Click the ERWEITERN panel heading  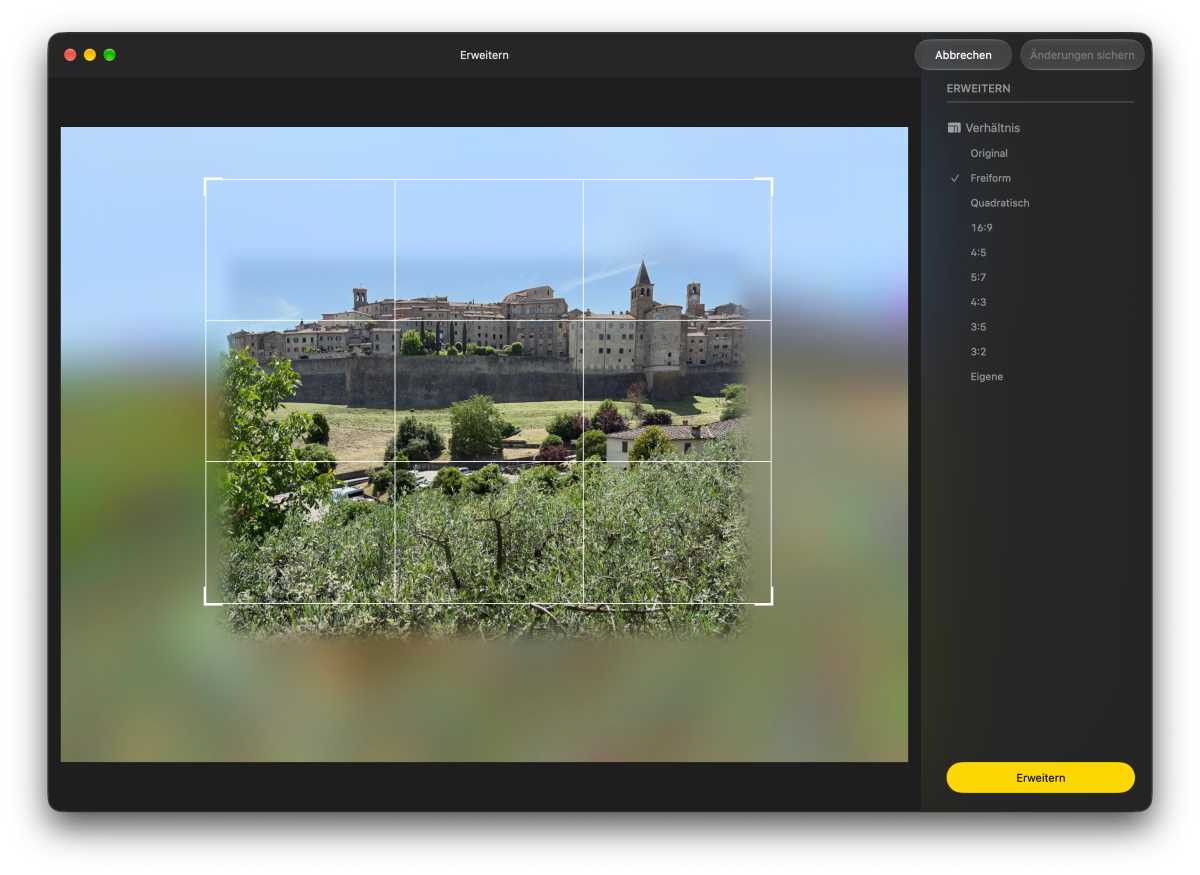pos(978,89)
